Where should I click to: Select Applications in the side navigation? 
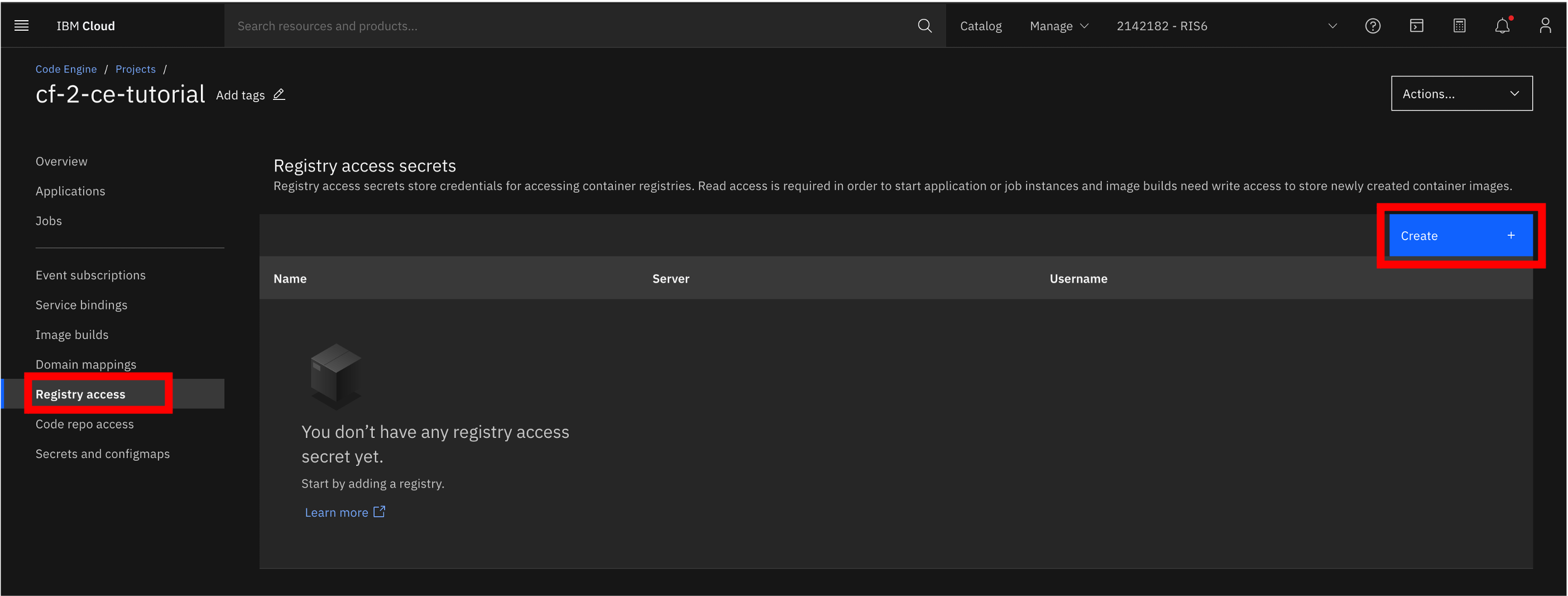click(70, 190)
